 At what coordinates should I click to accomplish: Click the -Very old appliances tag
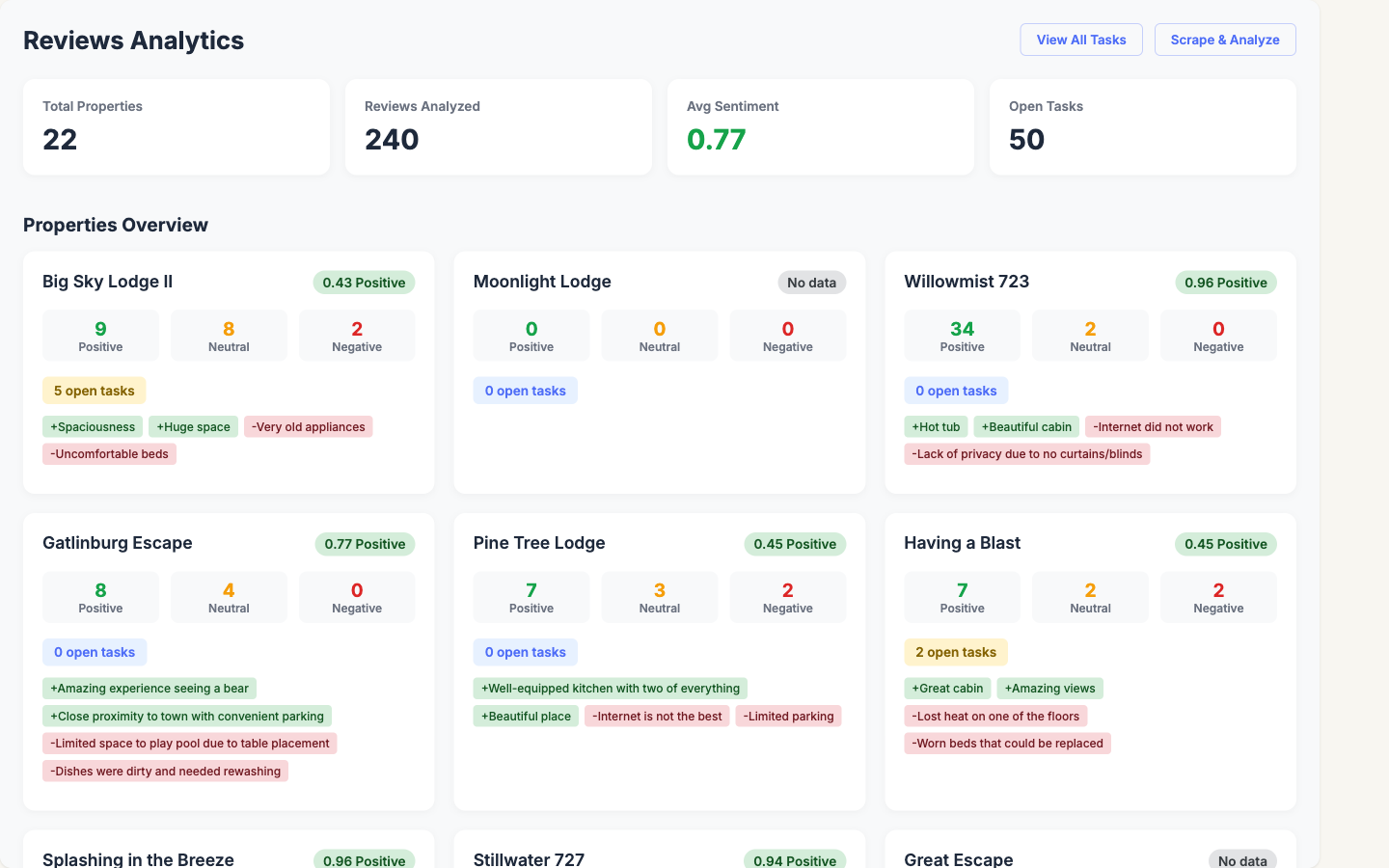(x=309, y=426)
